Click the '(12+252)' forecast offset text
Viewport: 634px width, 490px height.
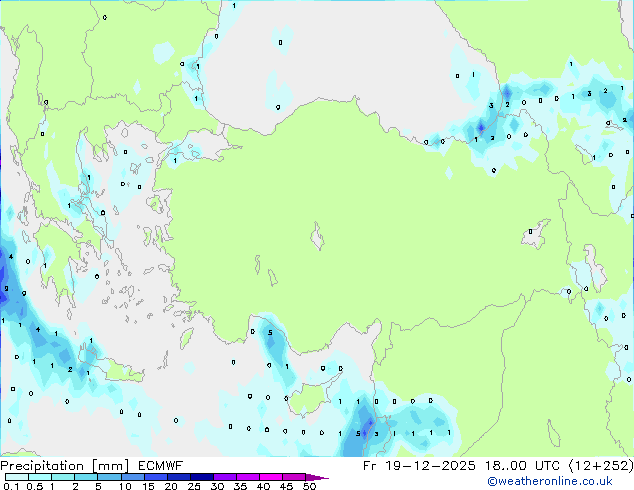(601, 466)
